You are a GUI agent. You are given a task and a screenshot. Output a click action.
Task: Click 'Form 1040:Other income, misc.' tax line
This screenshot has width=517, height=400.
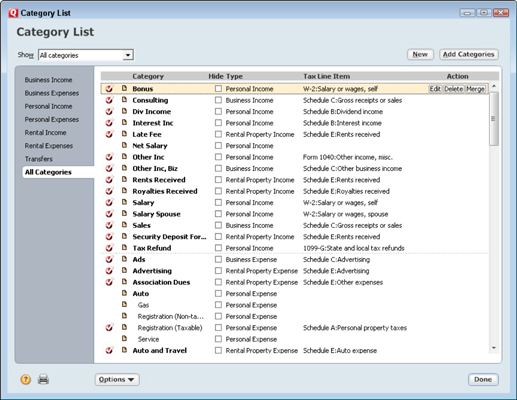pos(348,157)
